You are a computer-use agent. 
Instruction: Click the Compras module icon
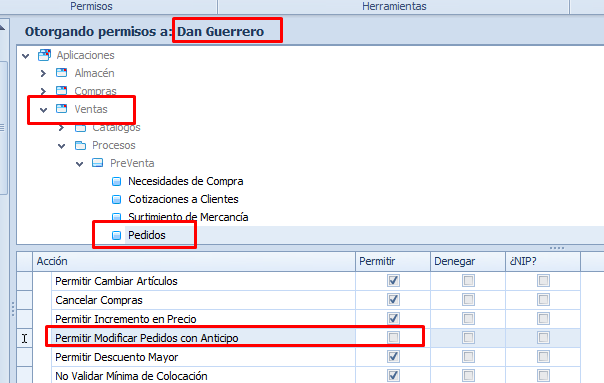[x=62, y=91]
